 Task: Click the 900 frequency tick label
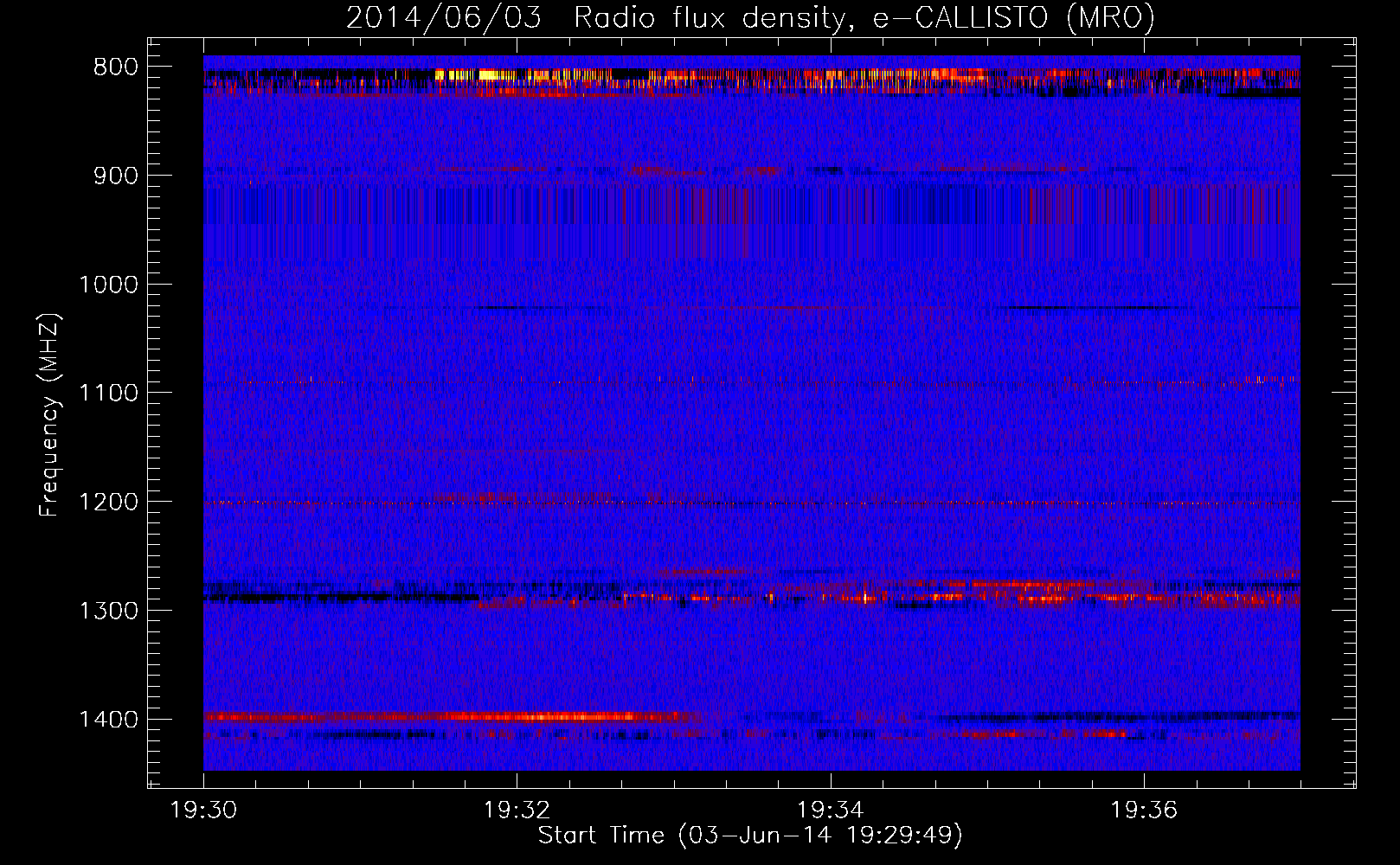point(116,176)
